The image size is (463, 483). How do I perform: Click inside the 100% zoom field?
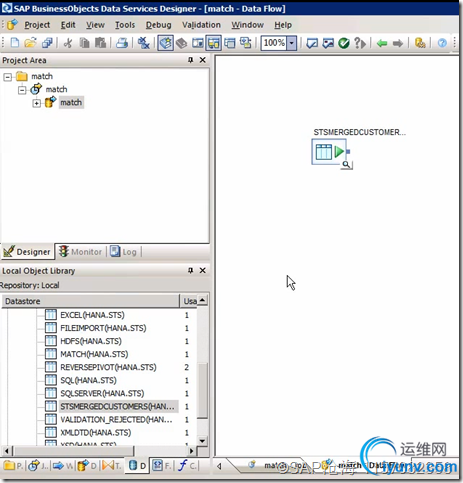tap(274, 43)
